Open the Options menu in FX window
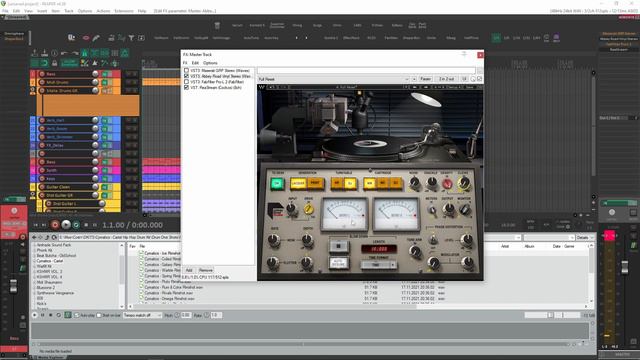Image resolution: width=640 pixels, height=360 pixels. (210, 63)
